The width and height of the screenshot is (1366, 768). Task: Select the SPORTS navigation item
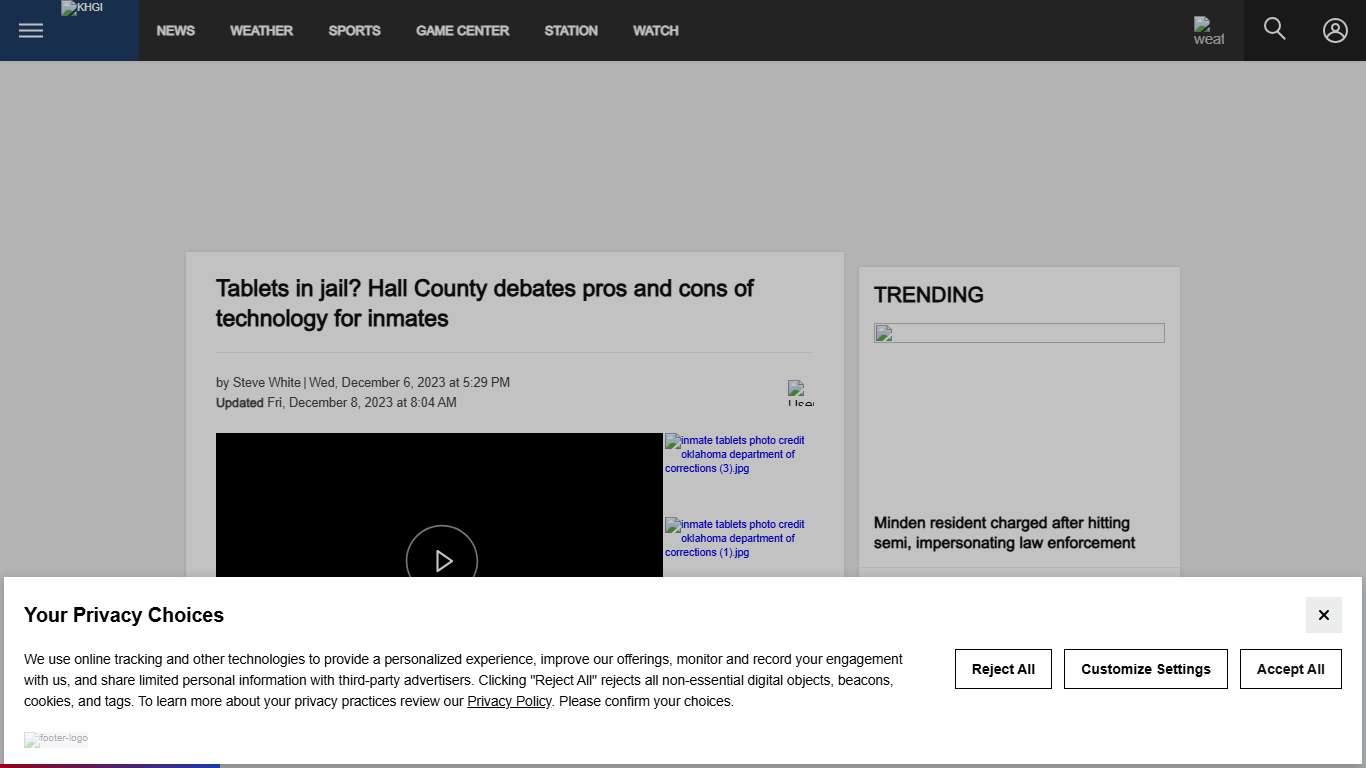tap(354, 30)
